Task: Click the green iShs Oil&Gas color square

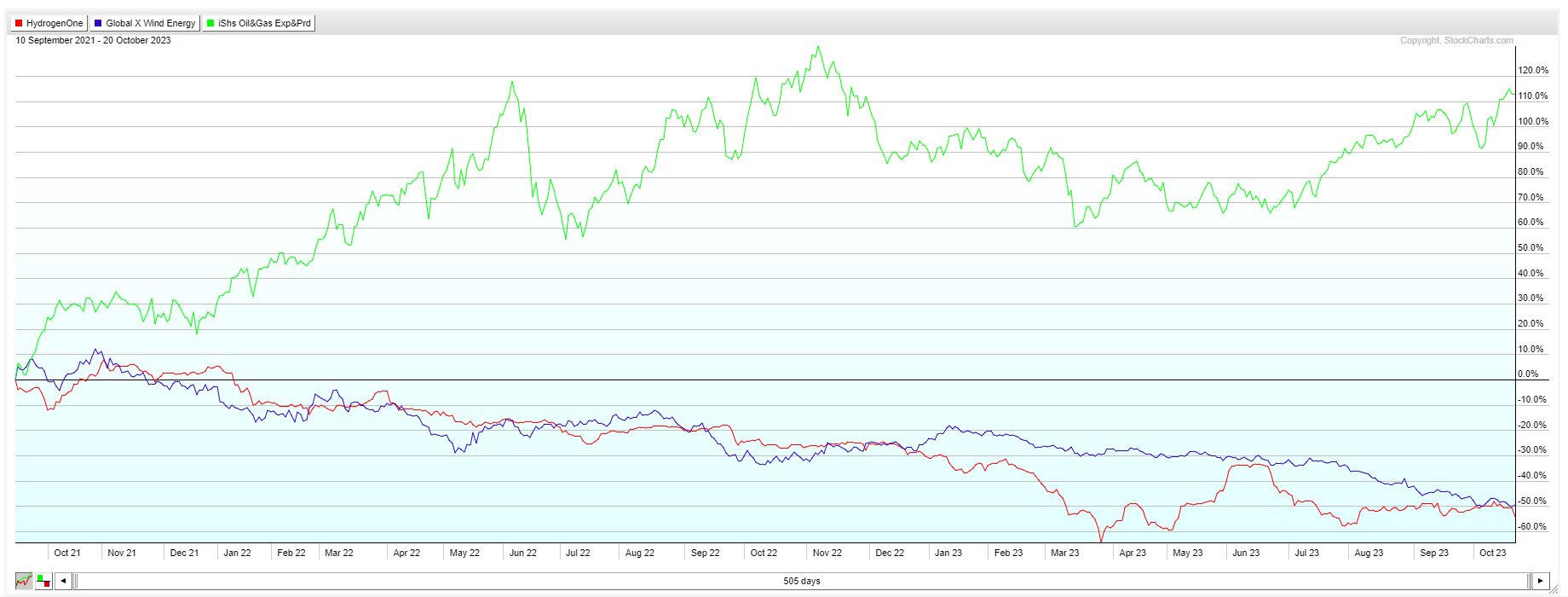Action: coord(210,23)
